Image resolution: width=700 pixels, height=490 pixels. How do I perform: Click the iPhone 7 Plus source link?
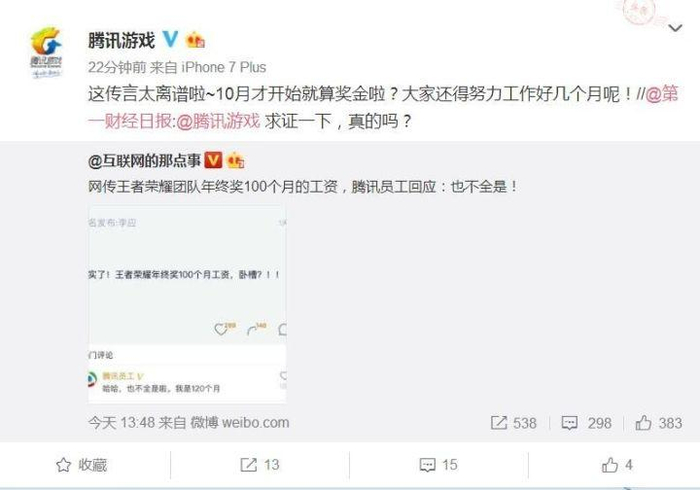click(224, 67)
